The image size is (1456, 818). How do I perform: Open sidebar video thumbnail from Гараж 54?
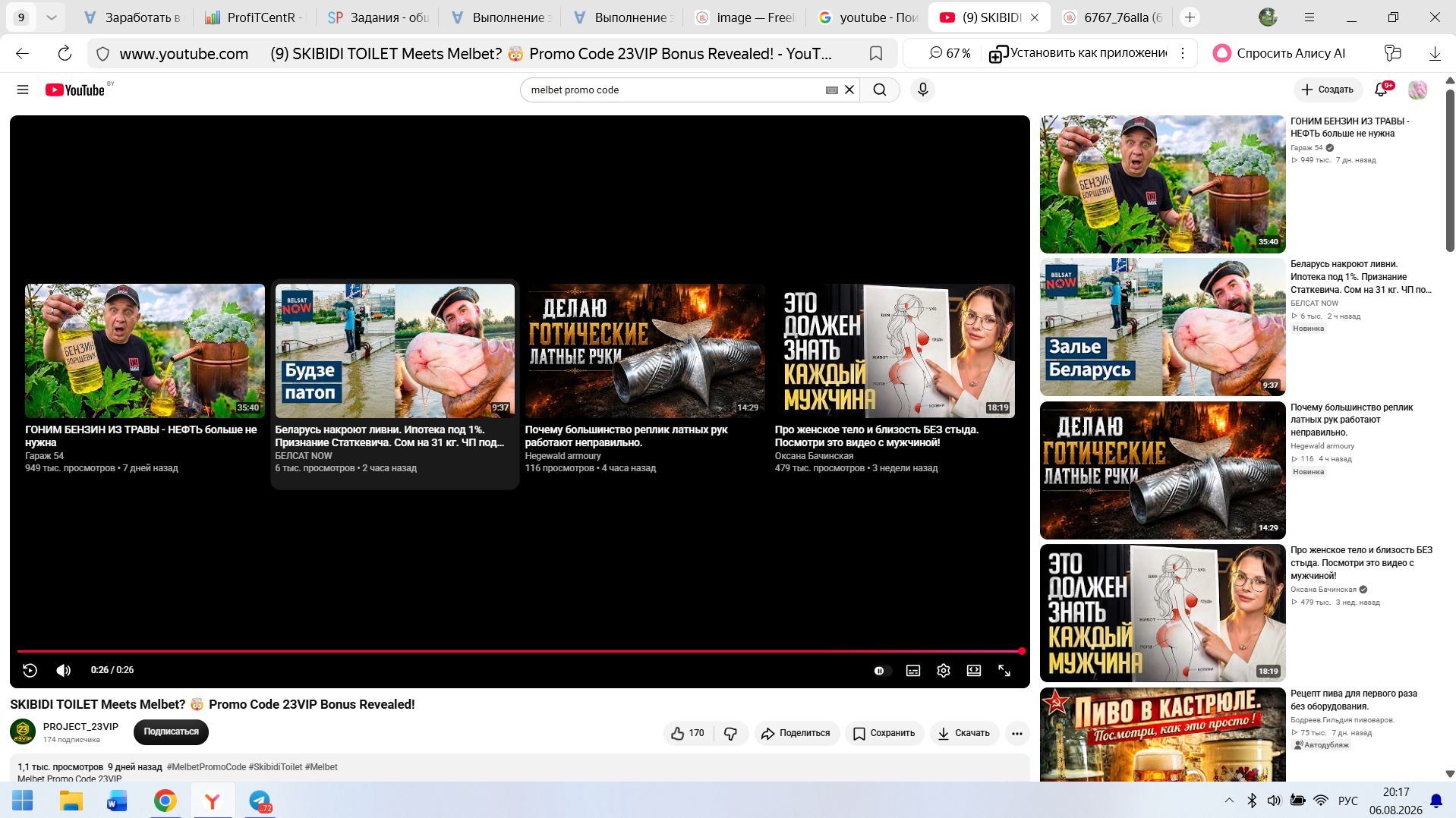(x=1162, y=184)
